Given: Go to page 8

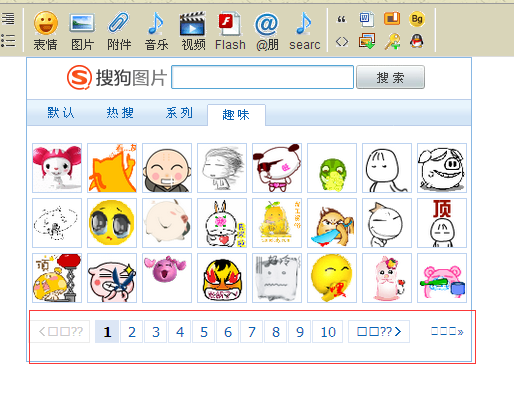Looking at the screenshot, I should click(276, 332).
